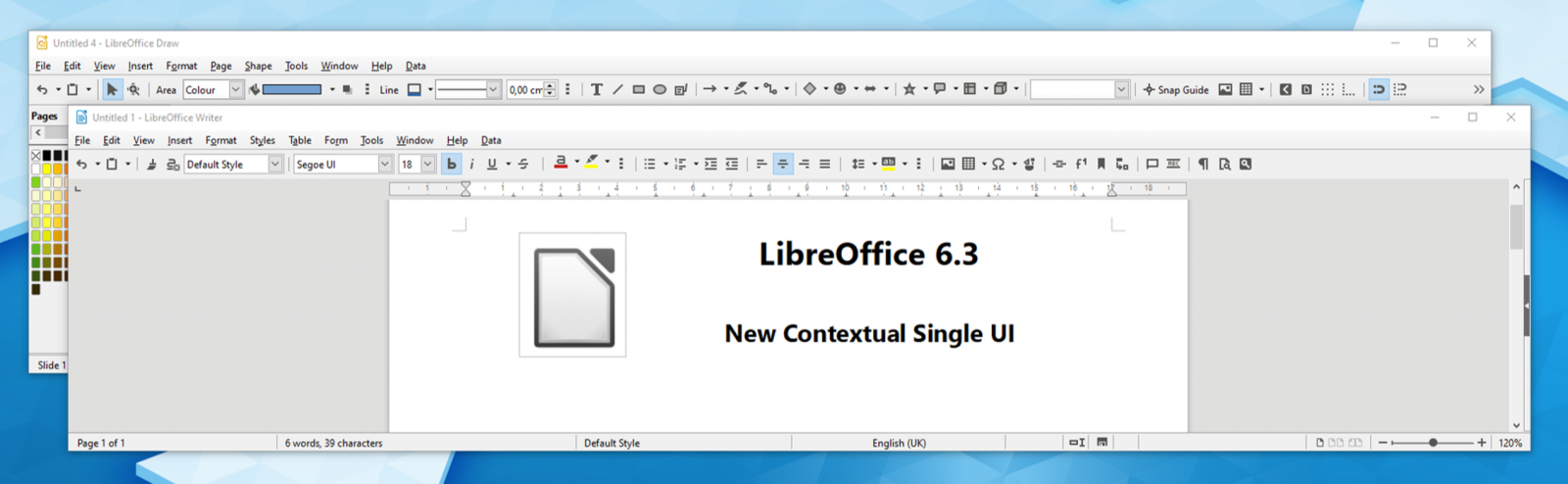1568x484 pixels.
Task: Open the font size 18 dropdown
Action: pos(428,164)
